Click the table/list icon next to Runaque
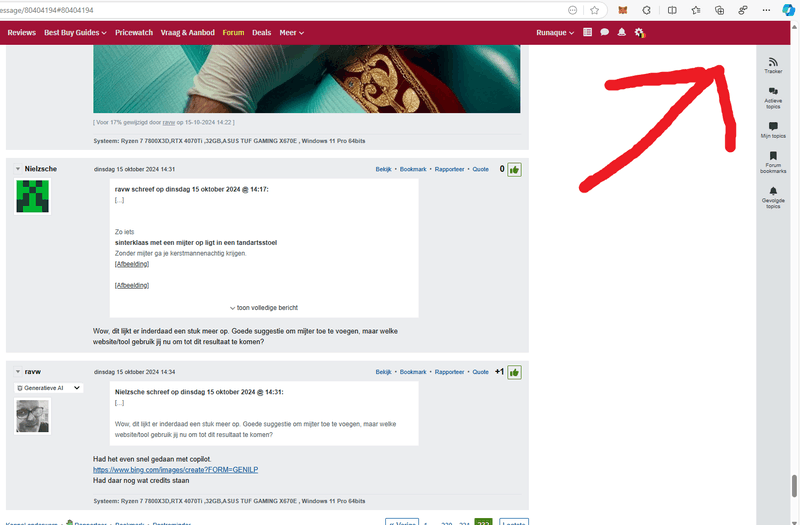This screenshot has width=800, height=525. tap(587, 32)
